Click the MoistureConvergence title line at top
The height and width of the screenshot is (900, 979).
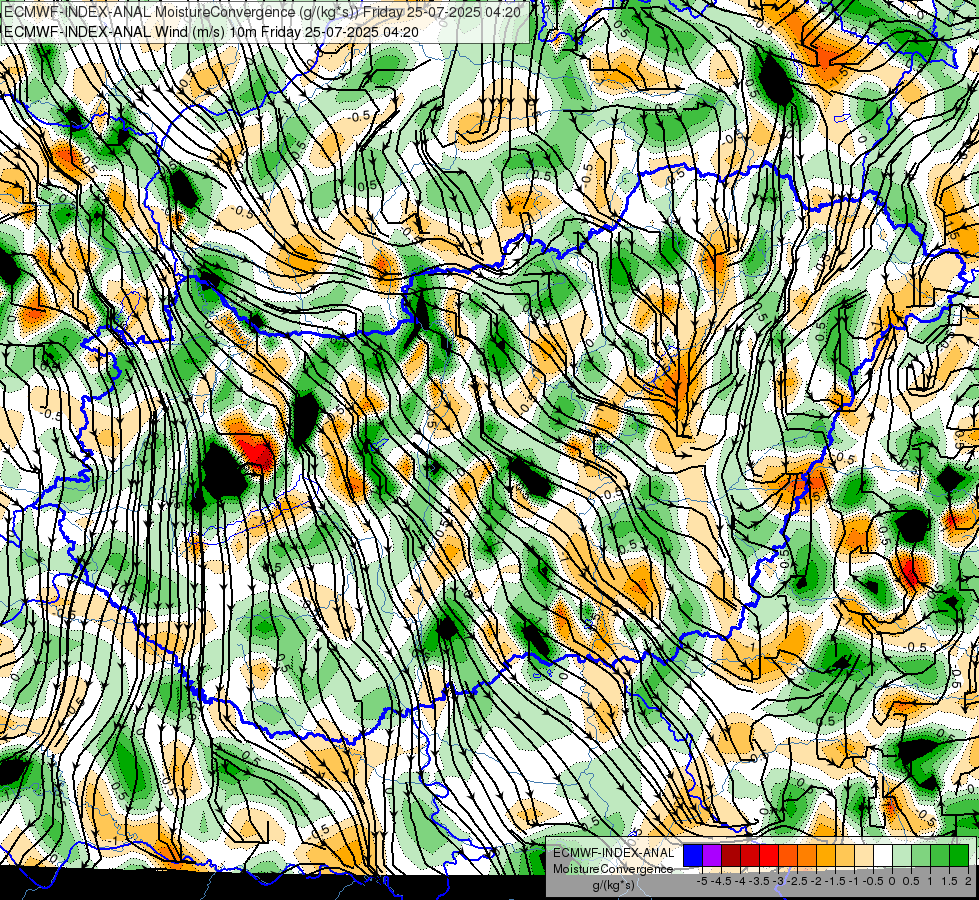(x=262, y=12)
